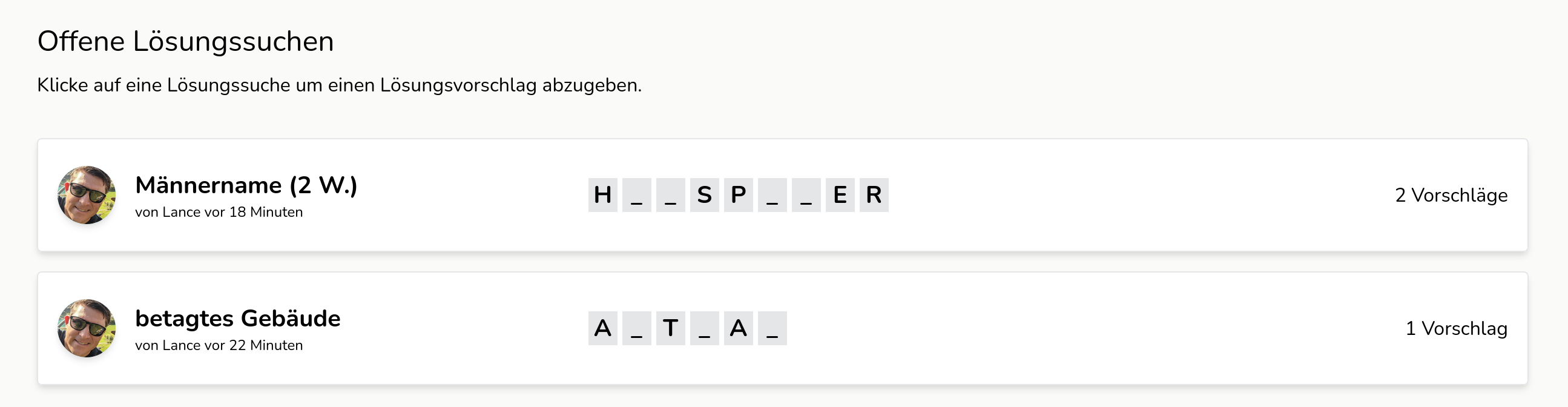
Task: Click the "Offene Lösungssuchen" heading
Action: click(186, 41)
